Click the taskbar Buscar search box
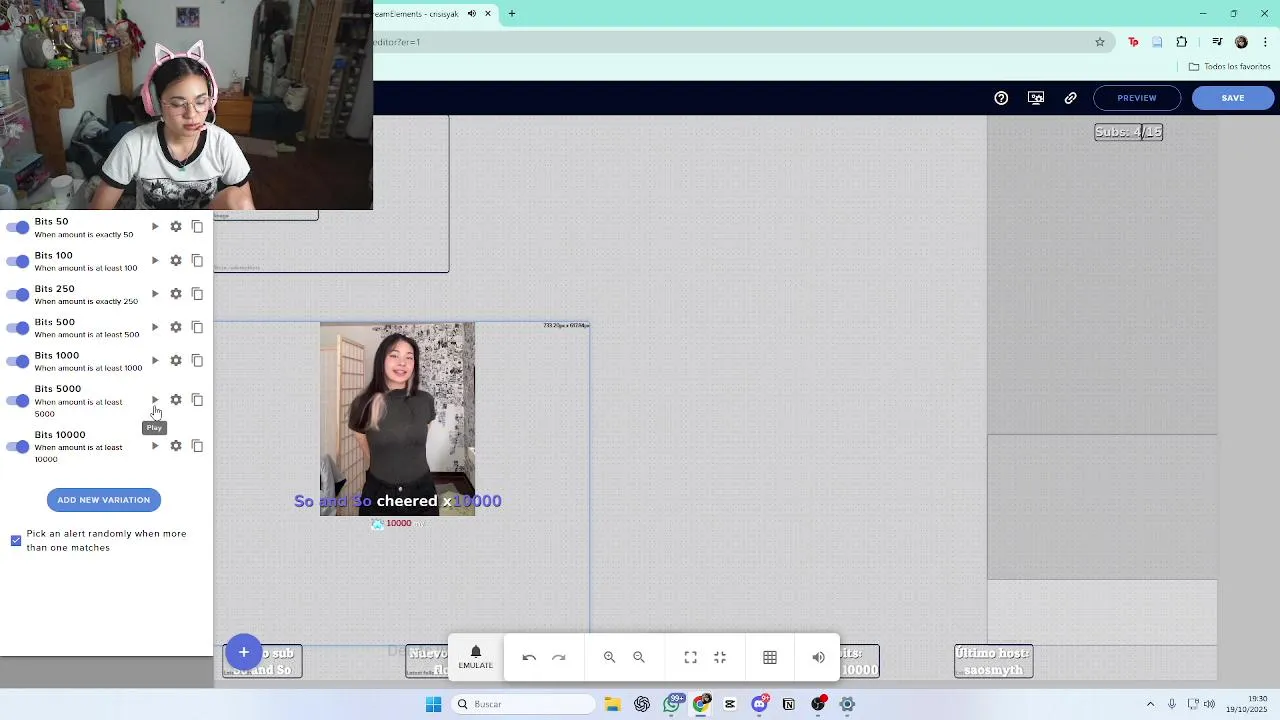Viewport: 1280px width, 720px height. (x=522, y=704)
